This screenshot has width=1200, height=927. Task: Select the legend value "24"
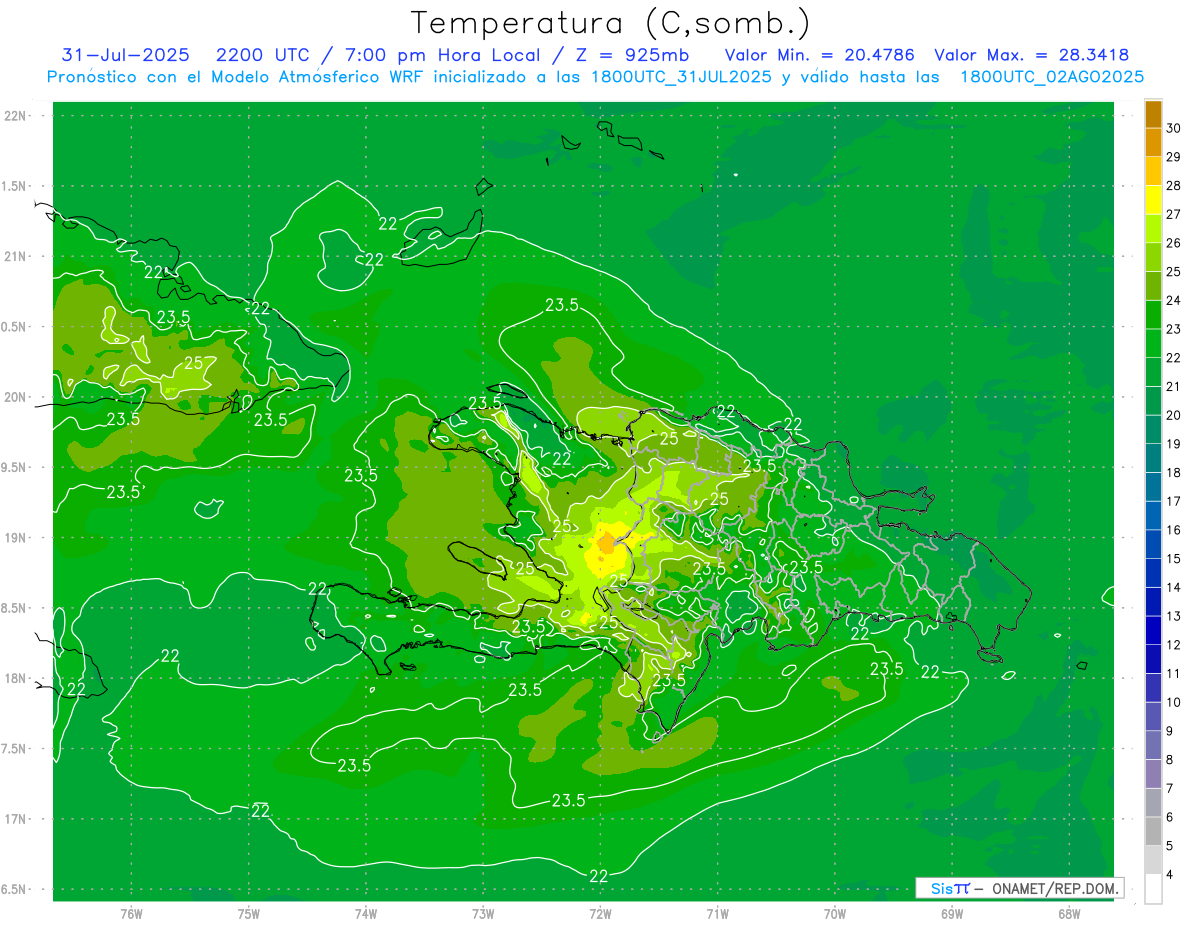point(1174,300)
